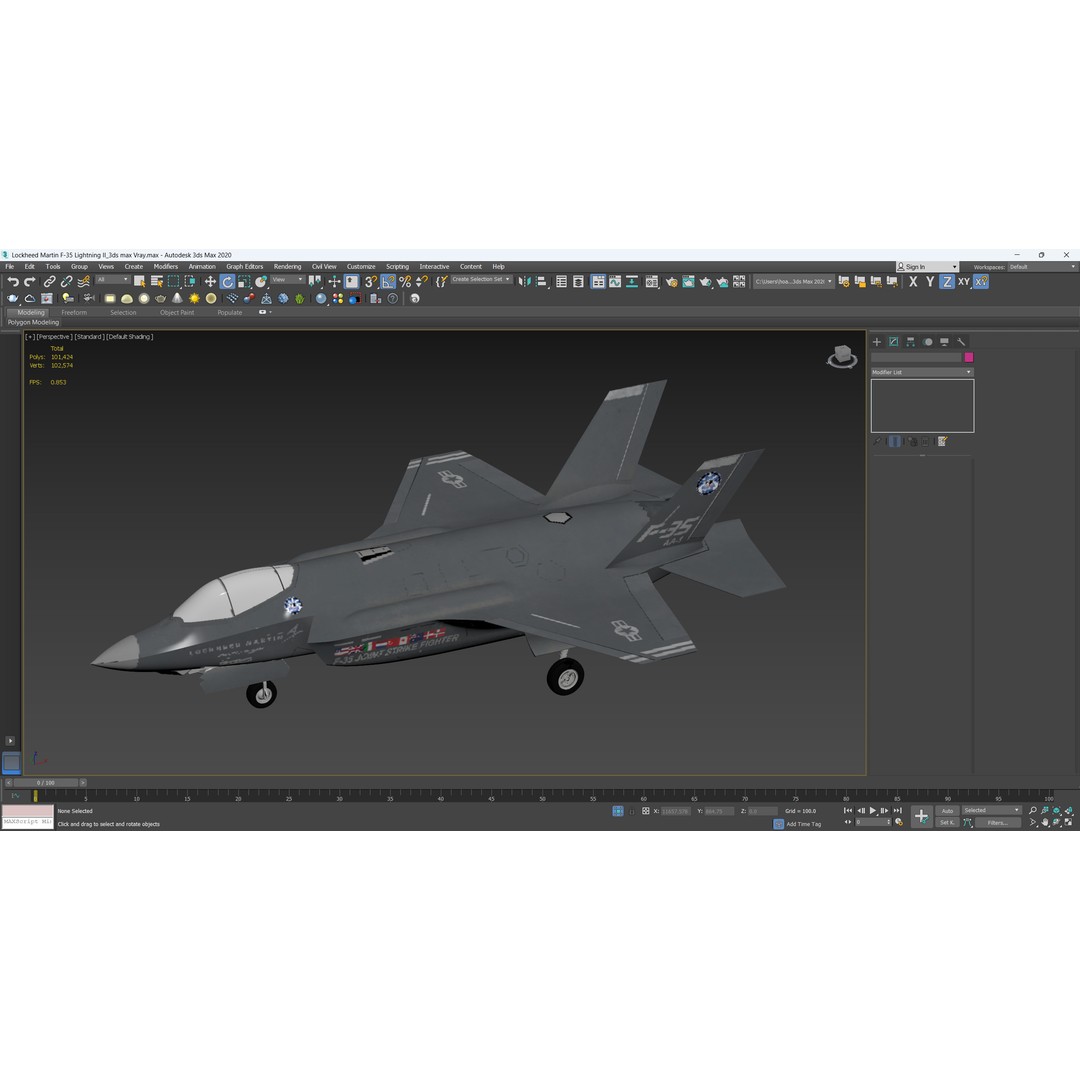This screenshot has height=1080, width=1080.
Task: Redo the last undone action
Action: pyautogui.click(x=30, y=282)
